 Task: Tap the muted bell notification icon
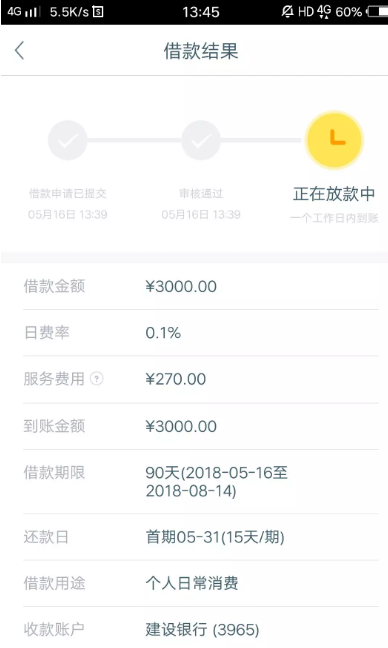[x=287, y=12]
